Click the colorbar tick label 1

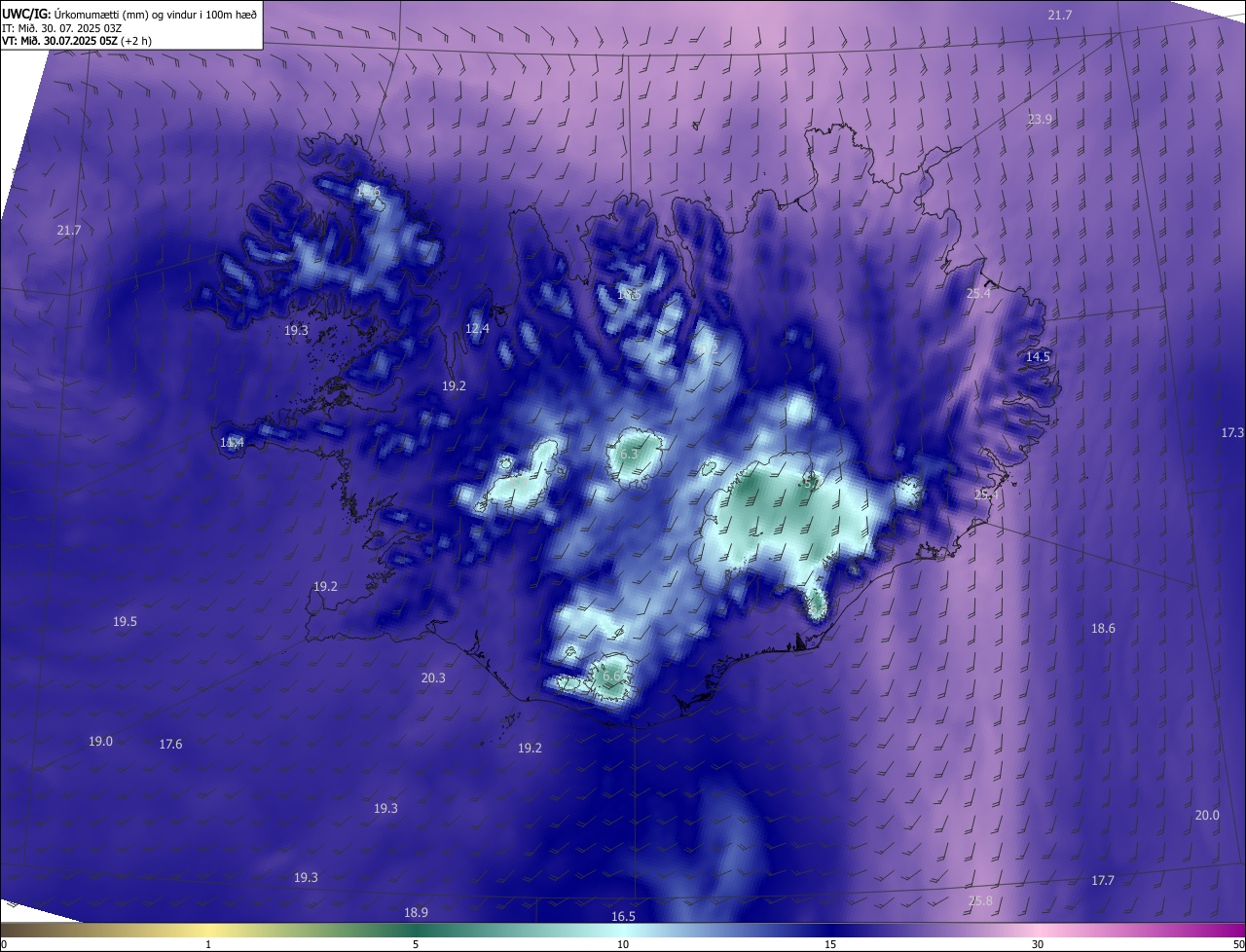(x=208, y=944)
